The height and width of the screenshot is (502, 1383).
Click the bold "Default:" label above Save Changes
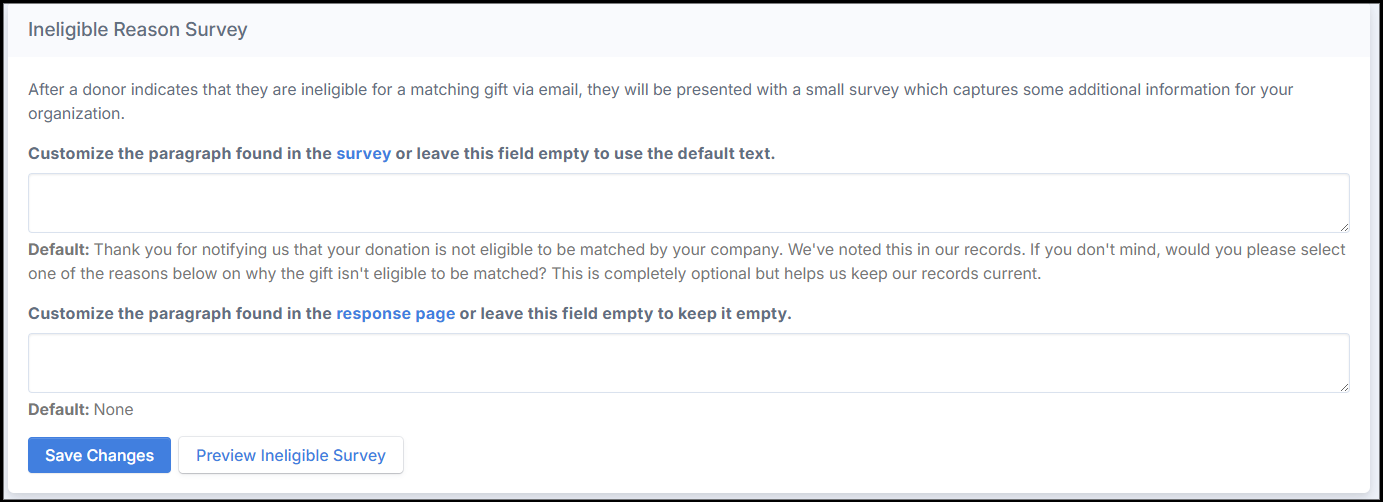pos(59,409)
